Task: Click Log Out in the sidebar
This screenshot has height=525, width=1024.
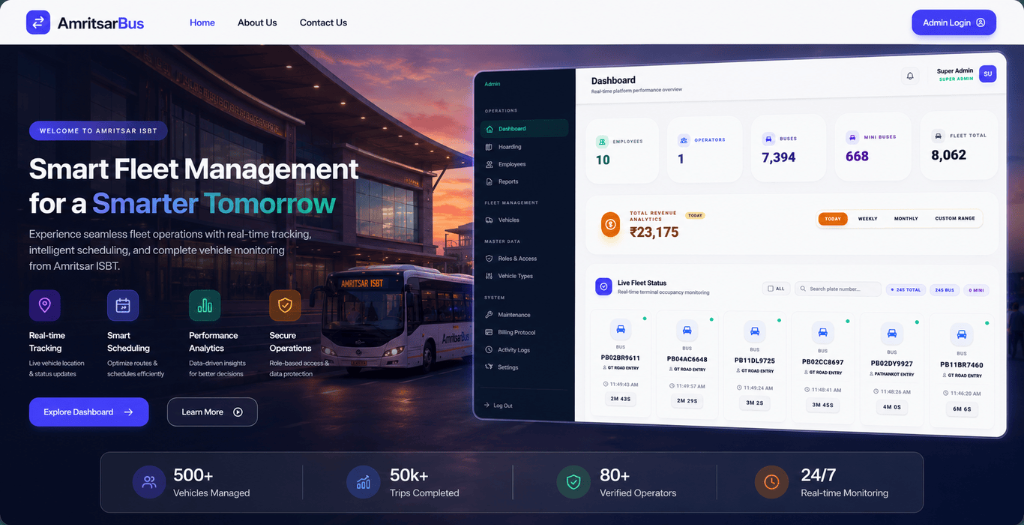Action: [498, 406]
